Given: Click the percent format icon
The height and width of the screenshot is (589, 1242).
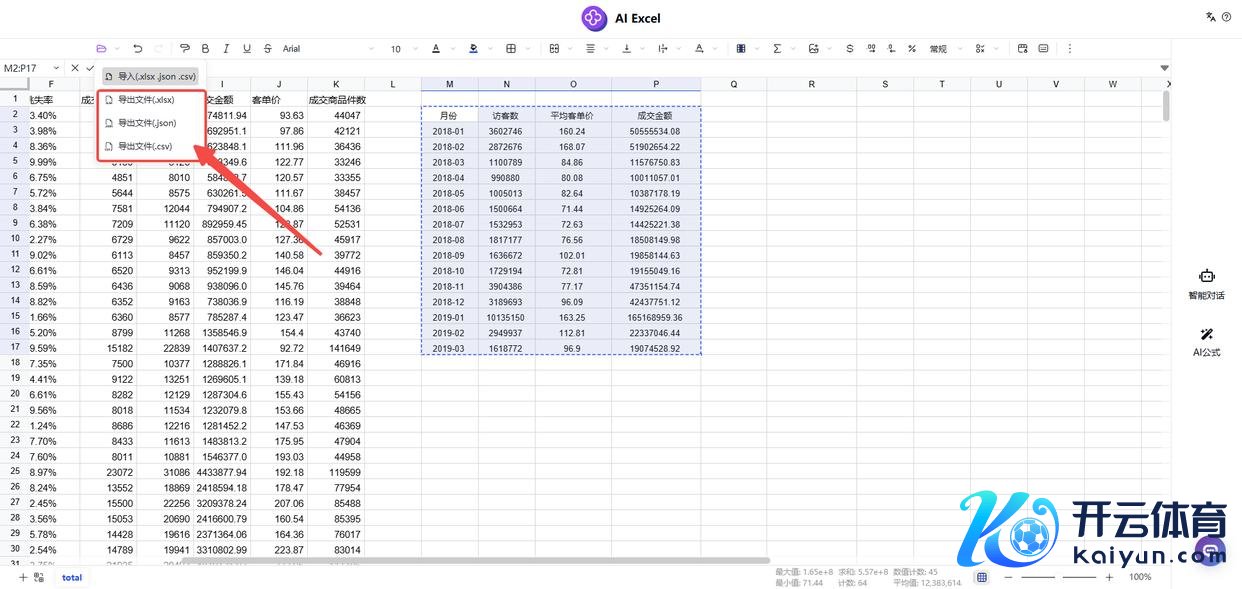Looking at the screenshot, I should tap(912, 48).
